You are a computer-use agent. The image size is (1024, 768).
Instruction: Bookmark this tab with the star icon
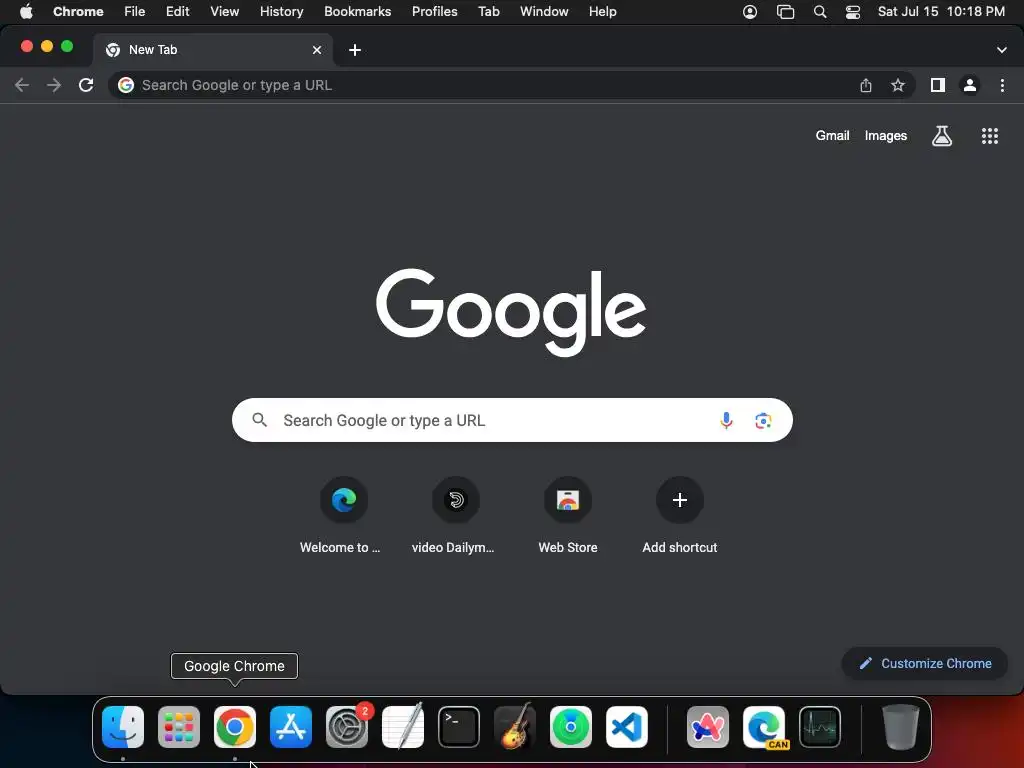click(x=898, y=85)
